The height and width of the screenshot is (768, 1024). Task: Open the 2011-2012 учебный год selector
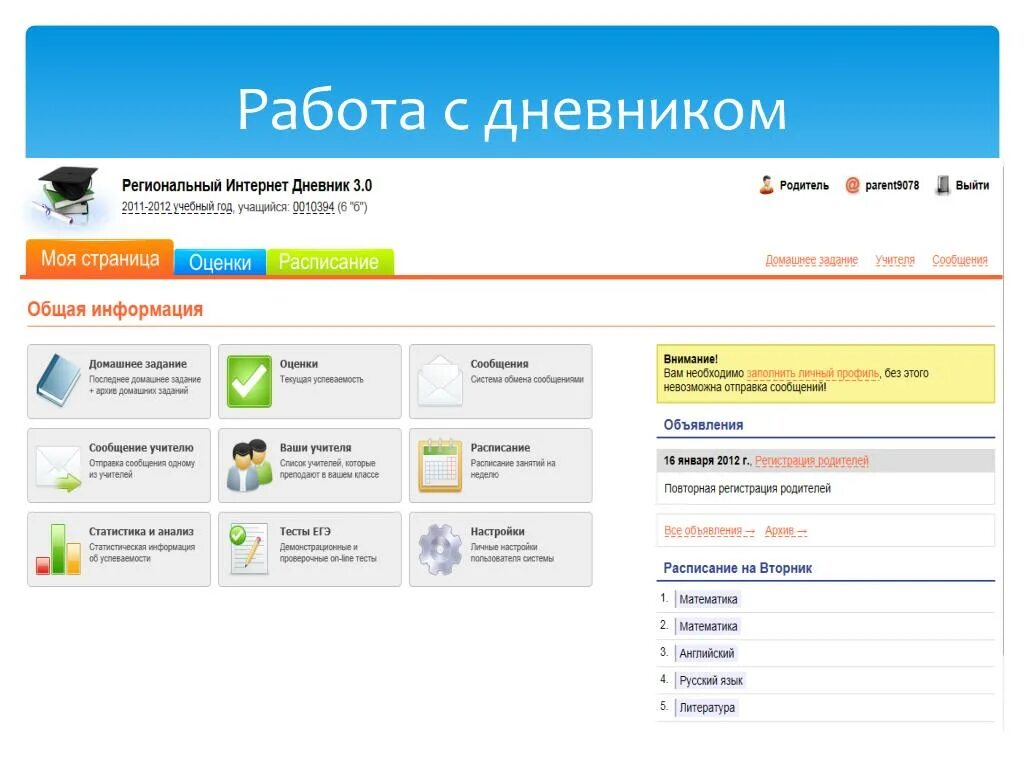pos(176,207)
